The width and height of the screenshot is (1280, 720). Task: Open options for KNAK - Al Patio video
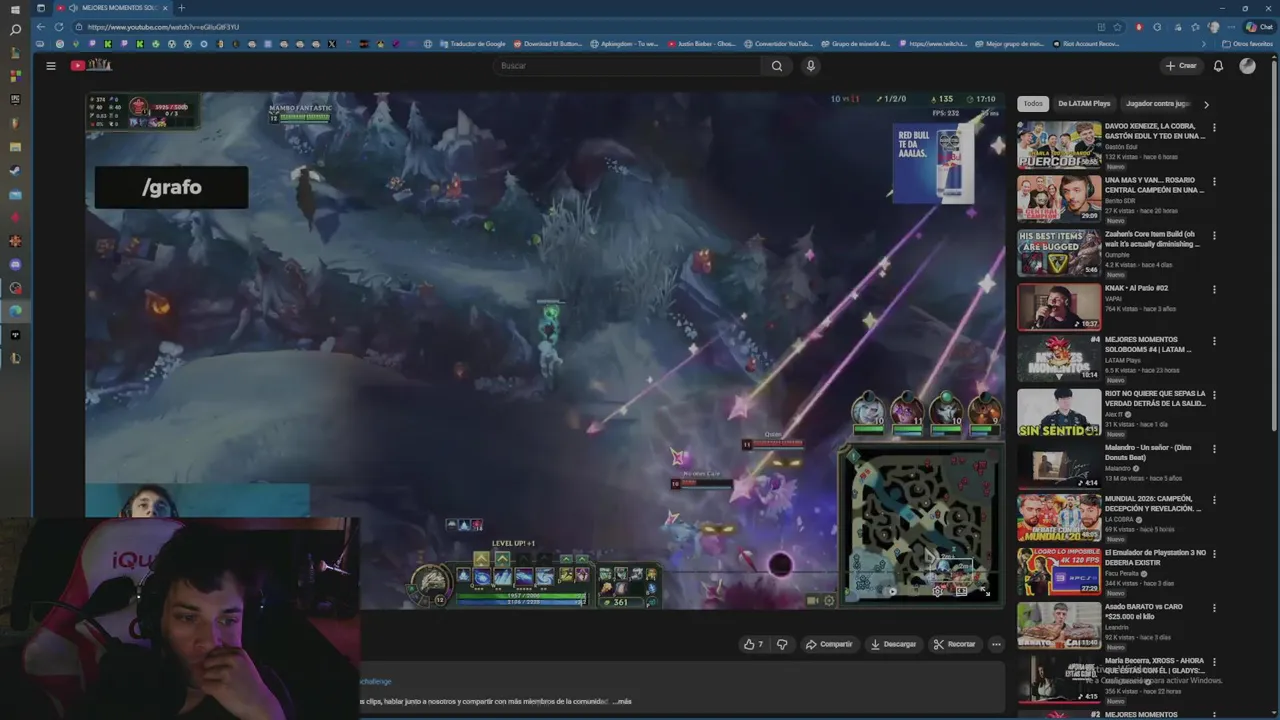1214,290
